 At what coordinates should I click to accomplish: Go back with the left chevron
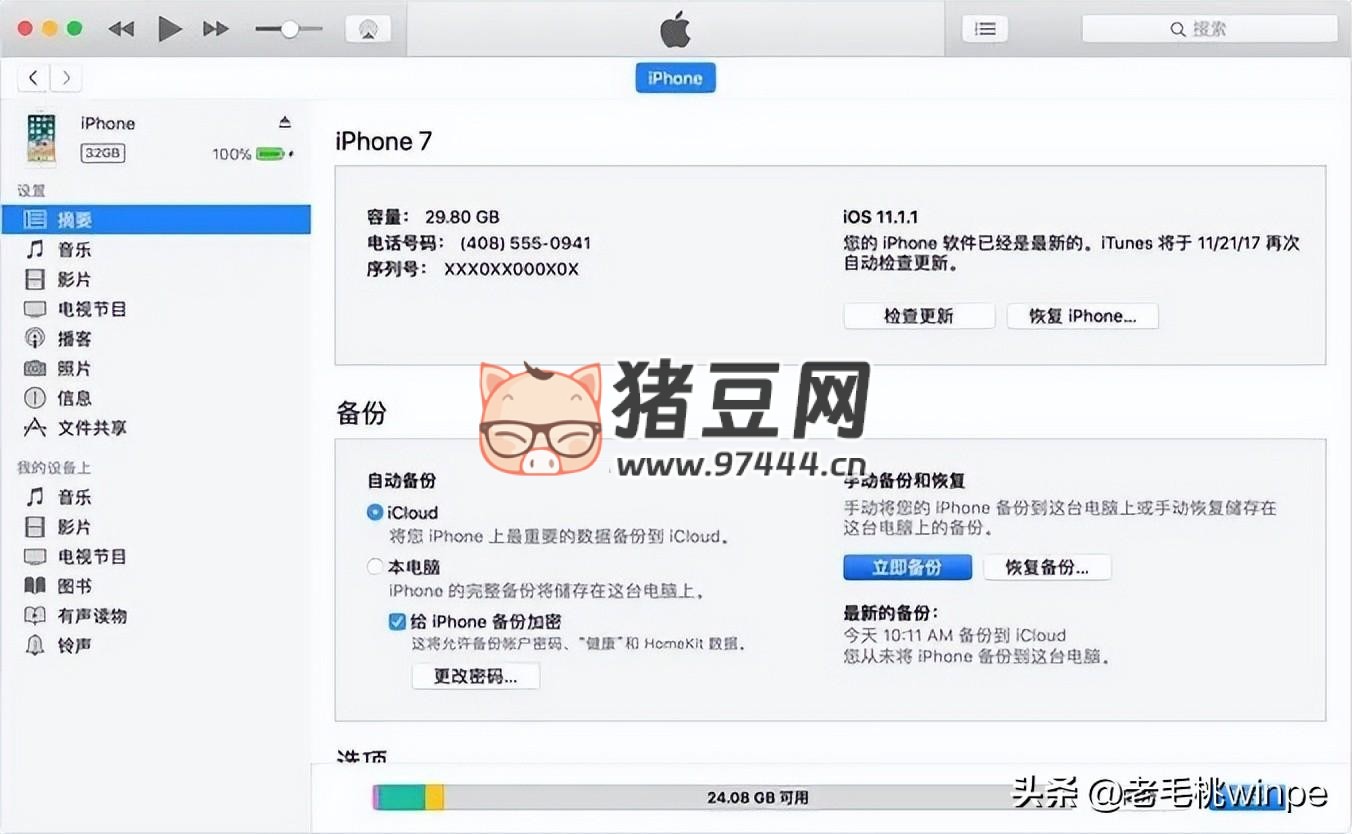(x=34, y=77)
